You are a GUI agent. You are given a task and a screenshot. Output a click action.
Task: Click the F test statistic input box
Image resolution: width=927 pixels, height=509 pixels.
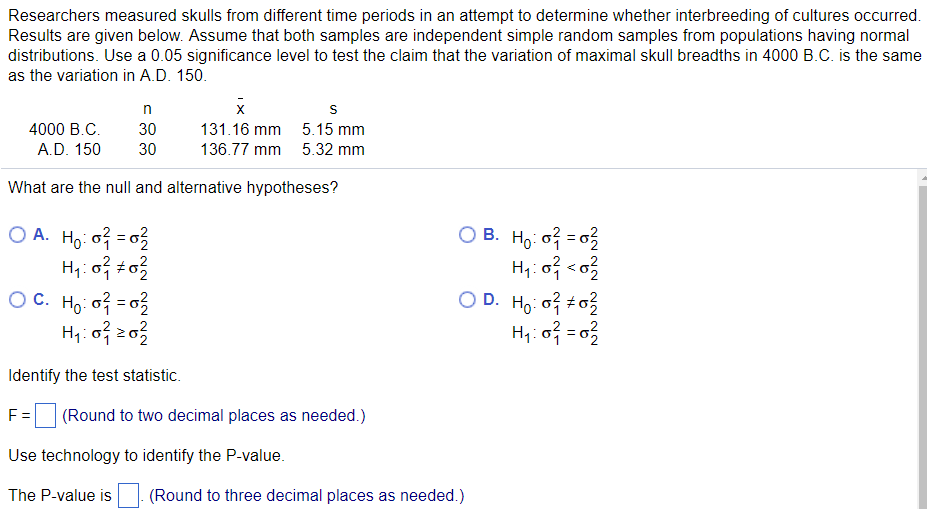(45, 415)
